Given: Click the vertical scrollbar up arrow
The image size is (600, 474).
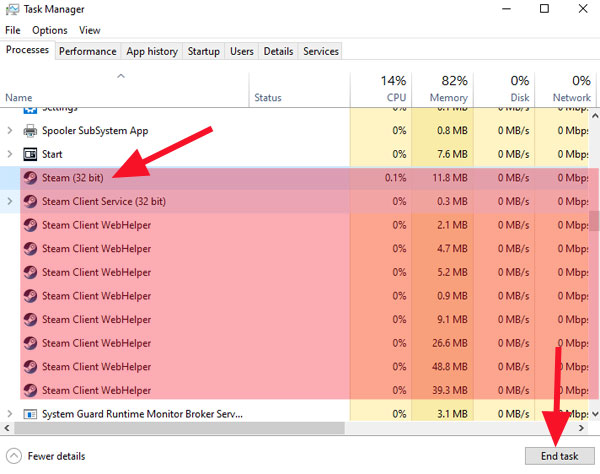Looking at the screenshot, I should pyautogui.click(x=595, y=116).
